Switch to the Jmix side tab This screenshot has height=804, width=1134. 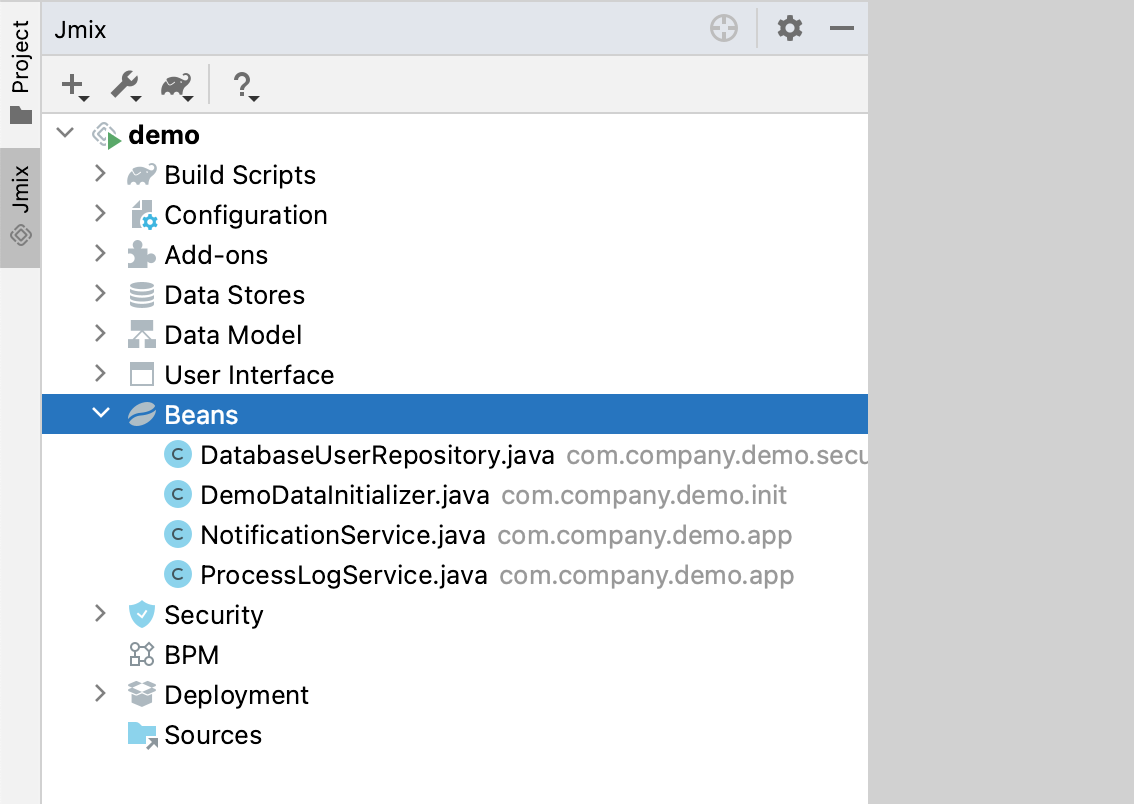20,208
